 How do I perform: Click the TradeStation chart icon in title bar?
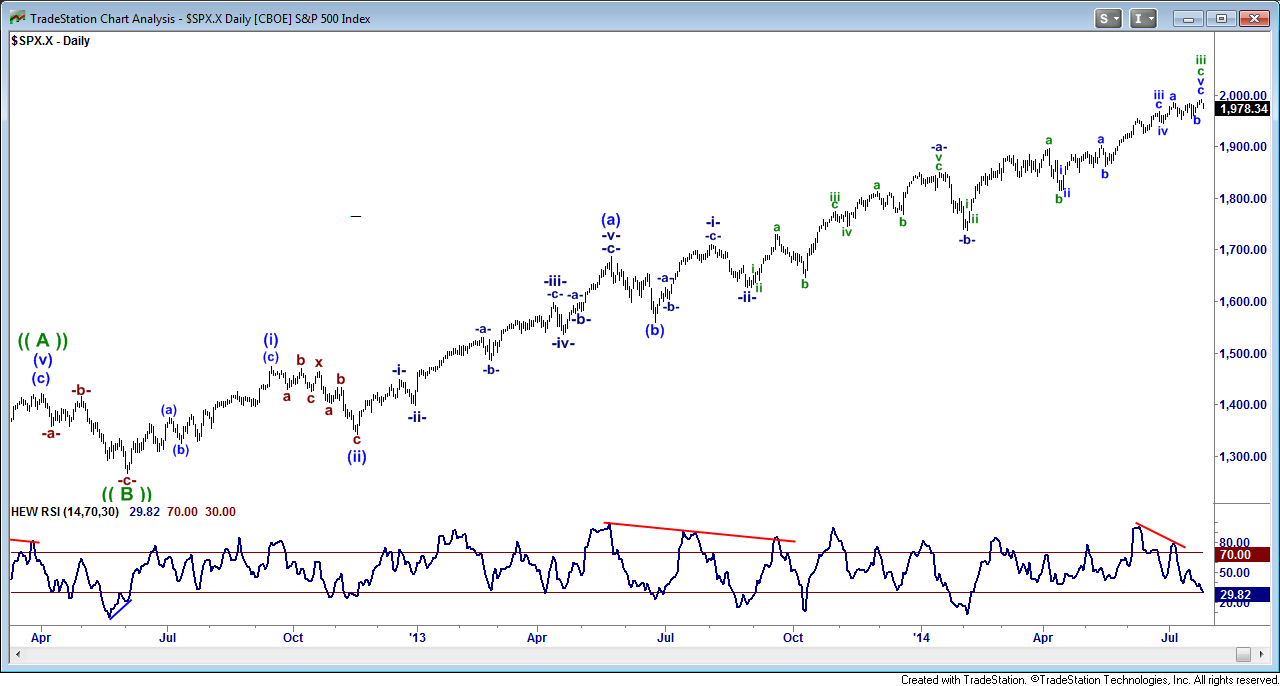tap(16, 18)
